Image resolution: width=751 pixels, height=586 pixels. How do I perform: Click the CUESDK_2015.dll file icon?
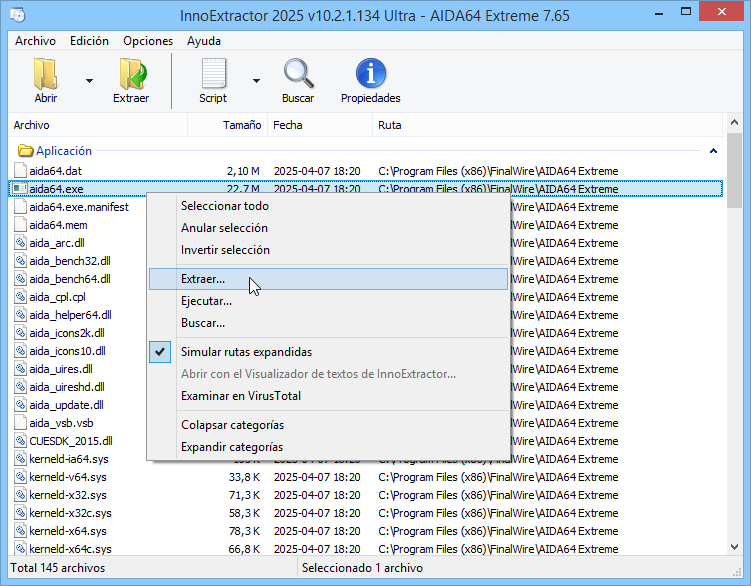coord(20,441)
